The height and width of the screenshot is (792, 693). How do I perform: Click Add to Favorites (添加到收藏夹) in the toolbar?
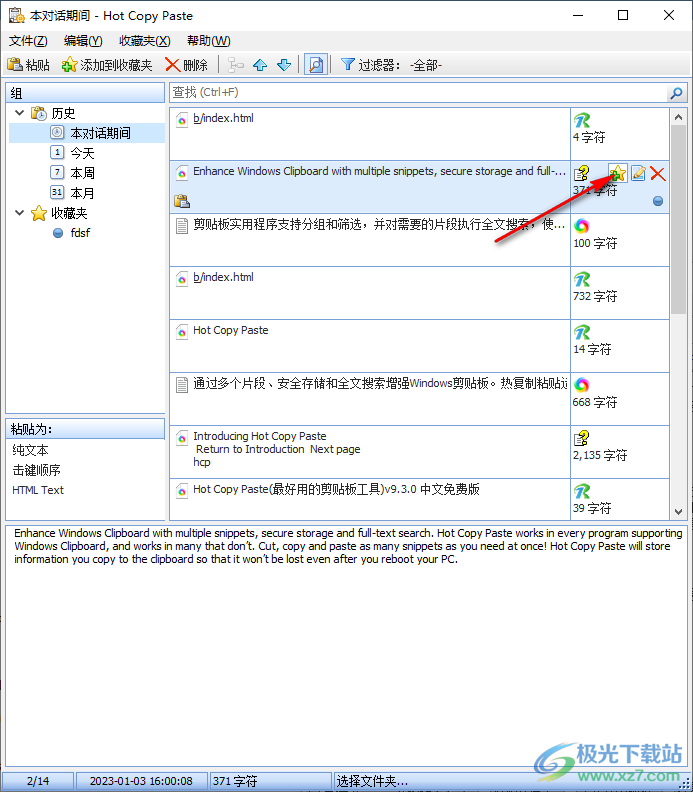point(107,65)
